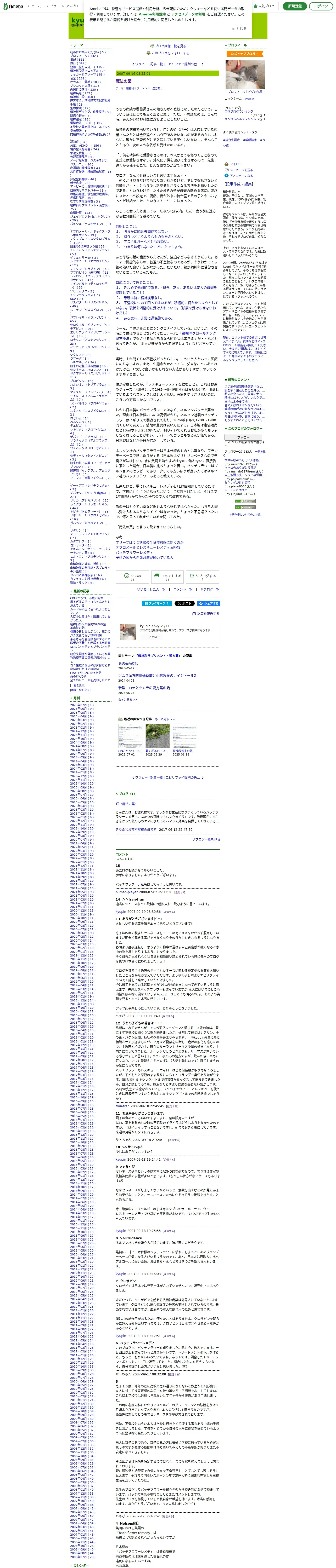Open アクセスデータの利用 link in notice
336x1568 pixels.
click(x=188, y=14)
